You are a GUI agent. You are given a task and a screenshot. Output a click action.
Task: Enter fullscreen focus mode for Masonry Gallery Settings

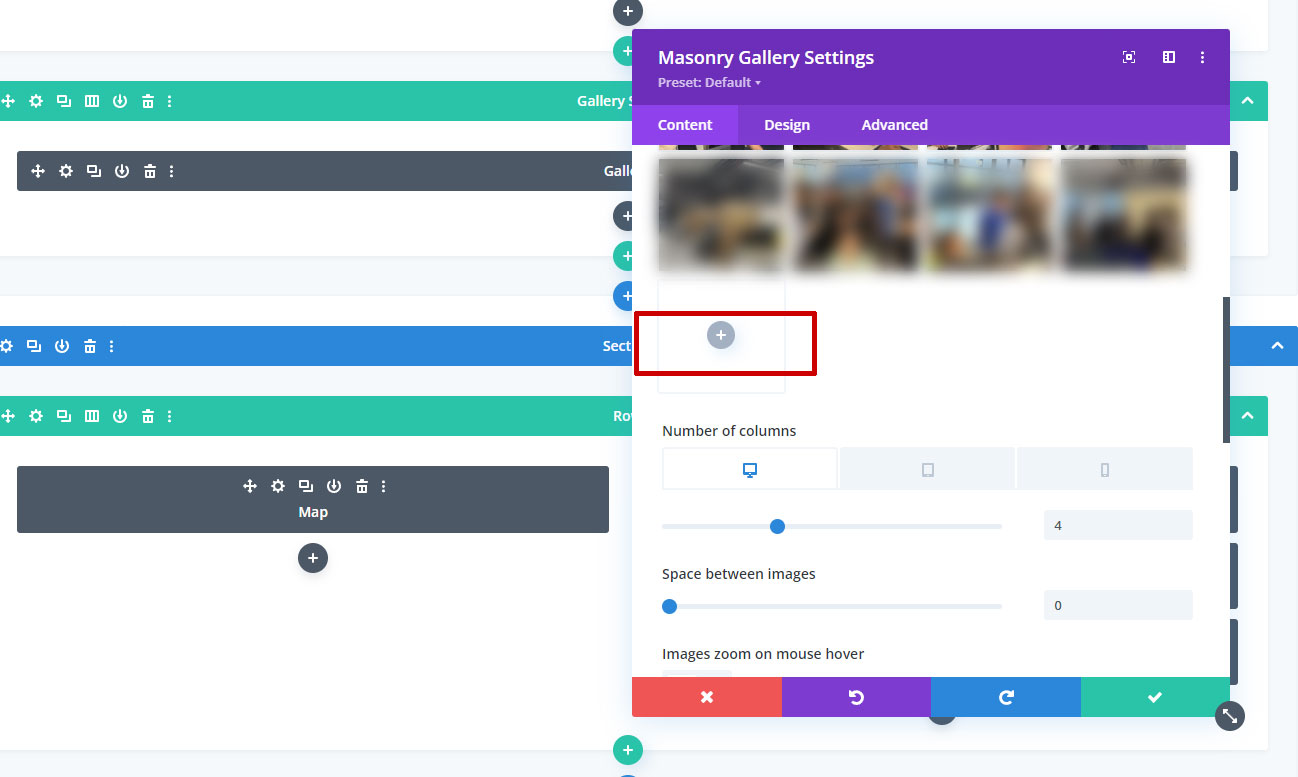point(1129,57)
